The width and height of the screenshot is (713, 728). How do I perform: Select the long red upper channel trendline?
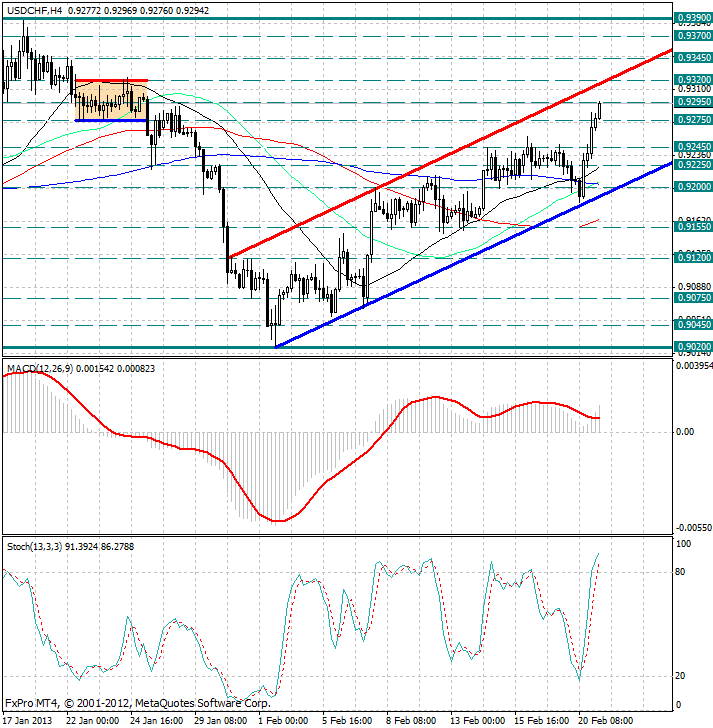pos(450,154)
